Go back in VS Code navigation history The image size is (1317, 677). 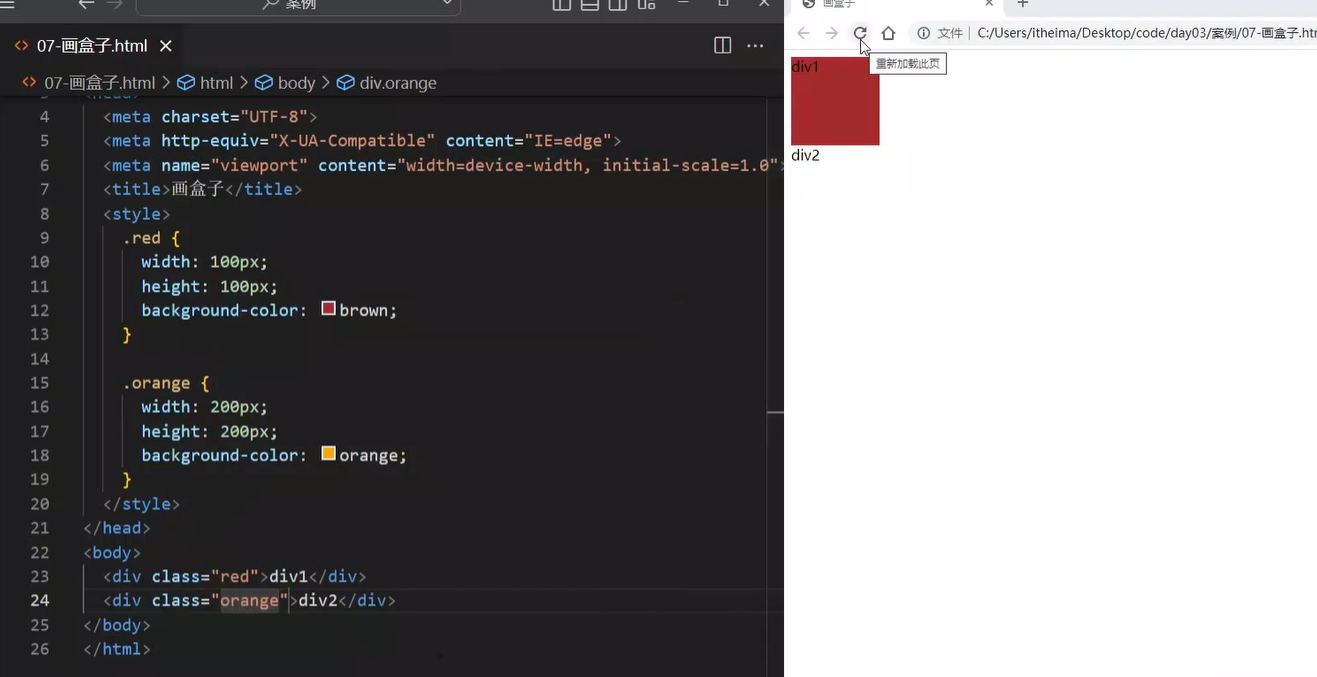click(x=86, y=4)
